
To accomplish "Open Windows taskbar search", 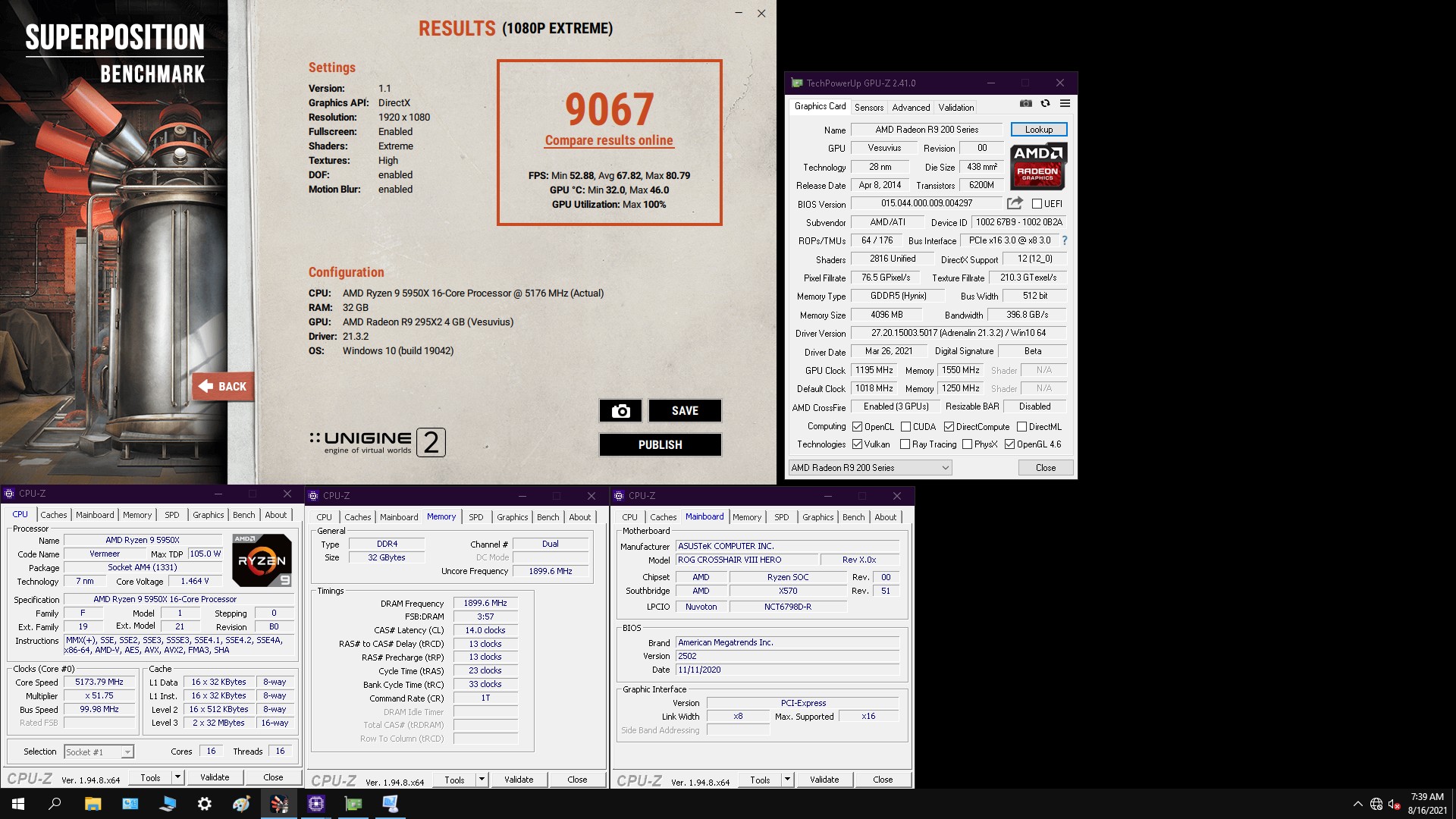I will point(55,804).
